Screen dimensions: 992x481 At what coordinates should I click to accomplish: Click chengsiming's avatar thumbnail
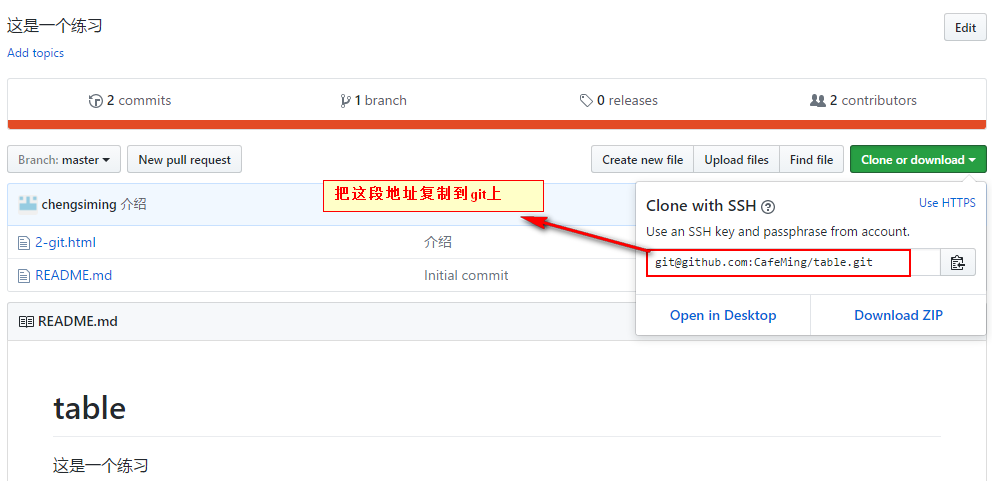point(28,204)
